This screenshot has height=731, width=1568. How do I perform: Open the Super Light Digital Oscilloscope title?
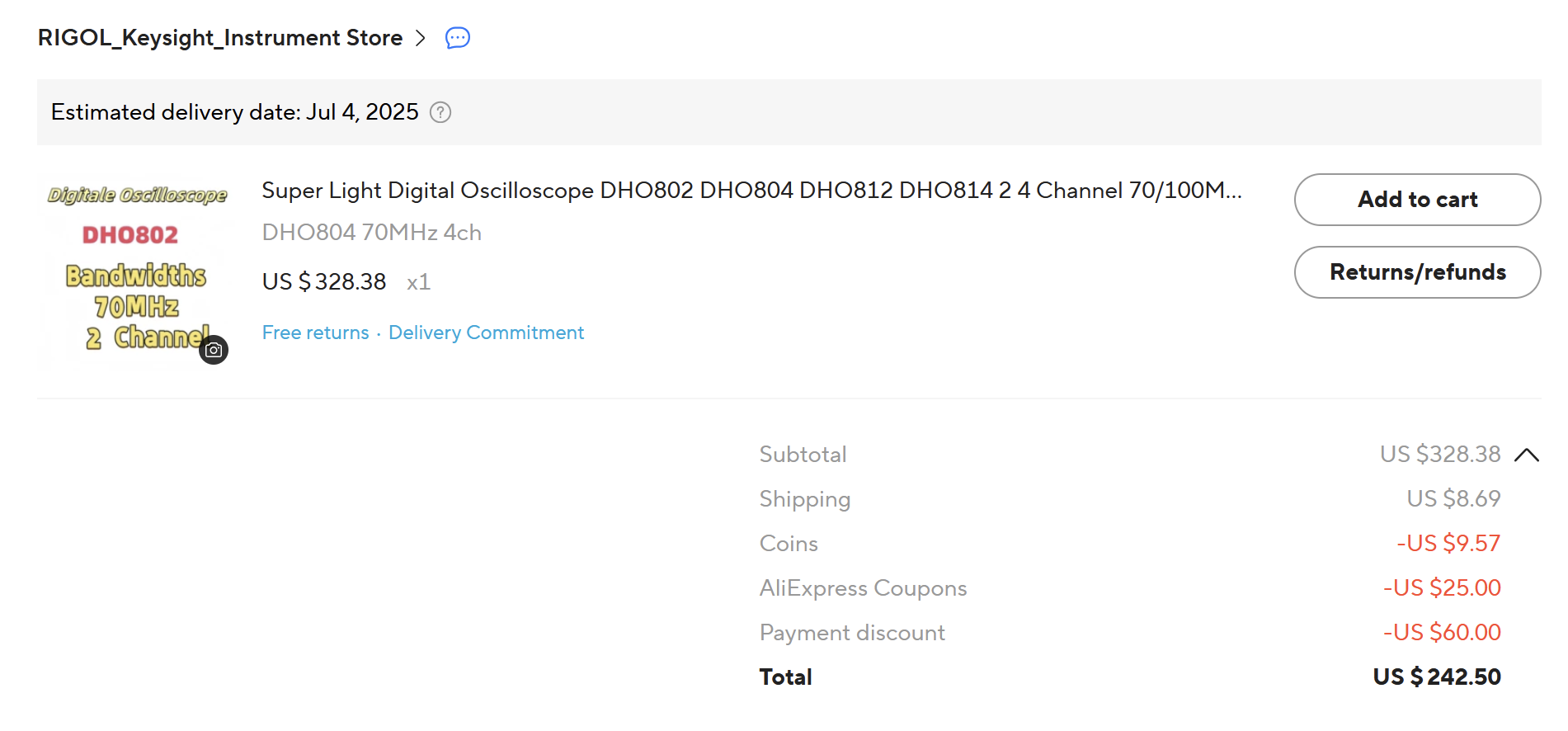(751, 191)
